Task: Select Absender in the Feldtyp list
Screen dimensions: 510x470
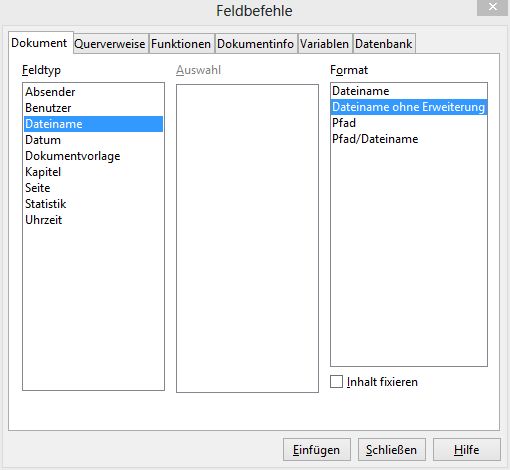Action: click(93, 92)
